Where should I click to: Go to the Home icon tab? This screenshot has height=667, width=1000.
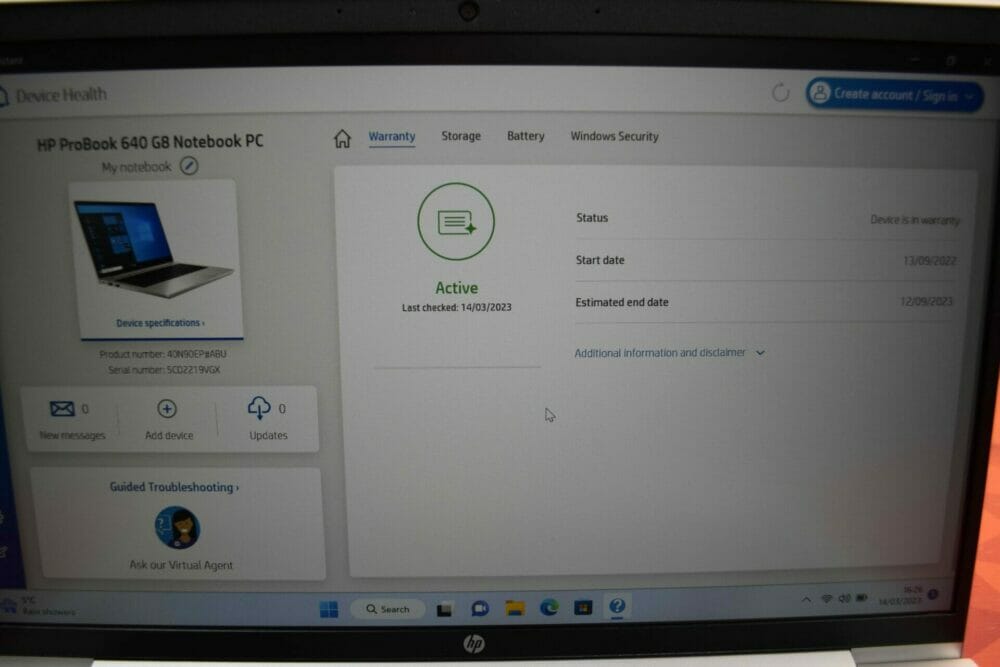pyautogui.click(x=342, y=138)
